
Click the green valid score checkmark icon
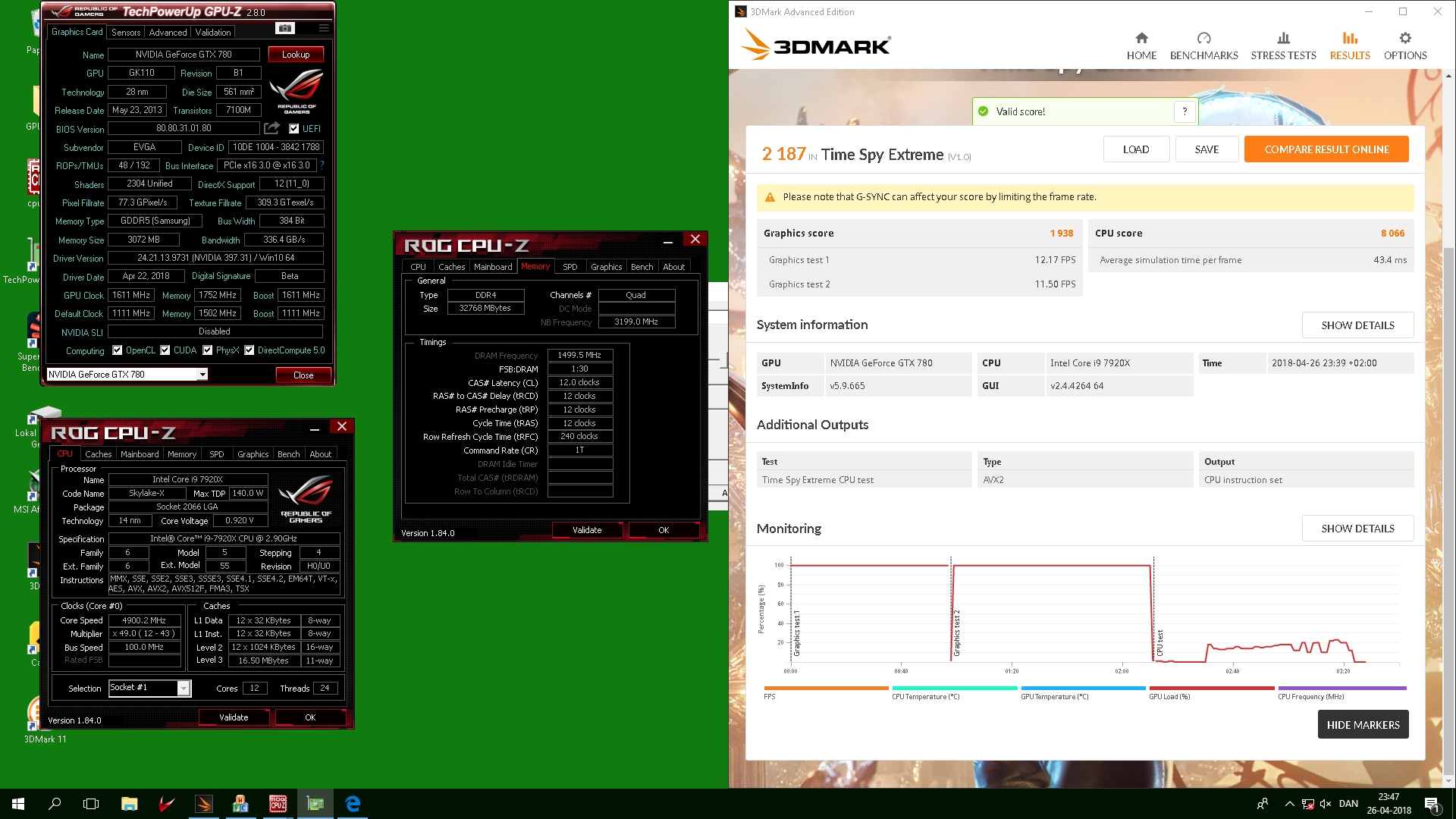click(984, 111)
